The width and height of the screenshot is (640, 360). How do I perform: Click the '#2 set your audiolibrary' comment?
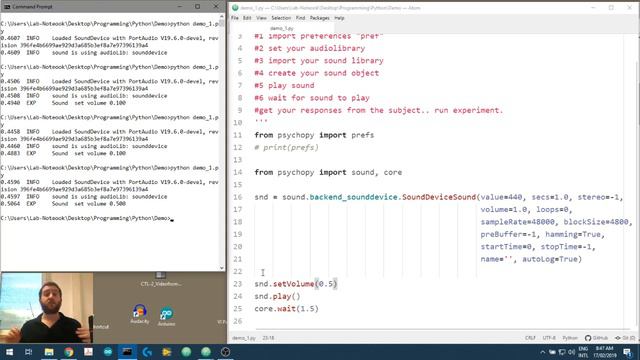click(x=310, y=48)
